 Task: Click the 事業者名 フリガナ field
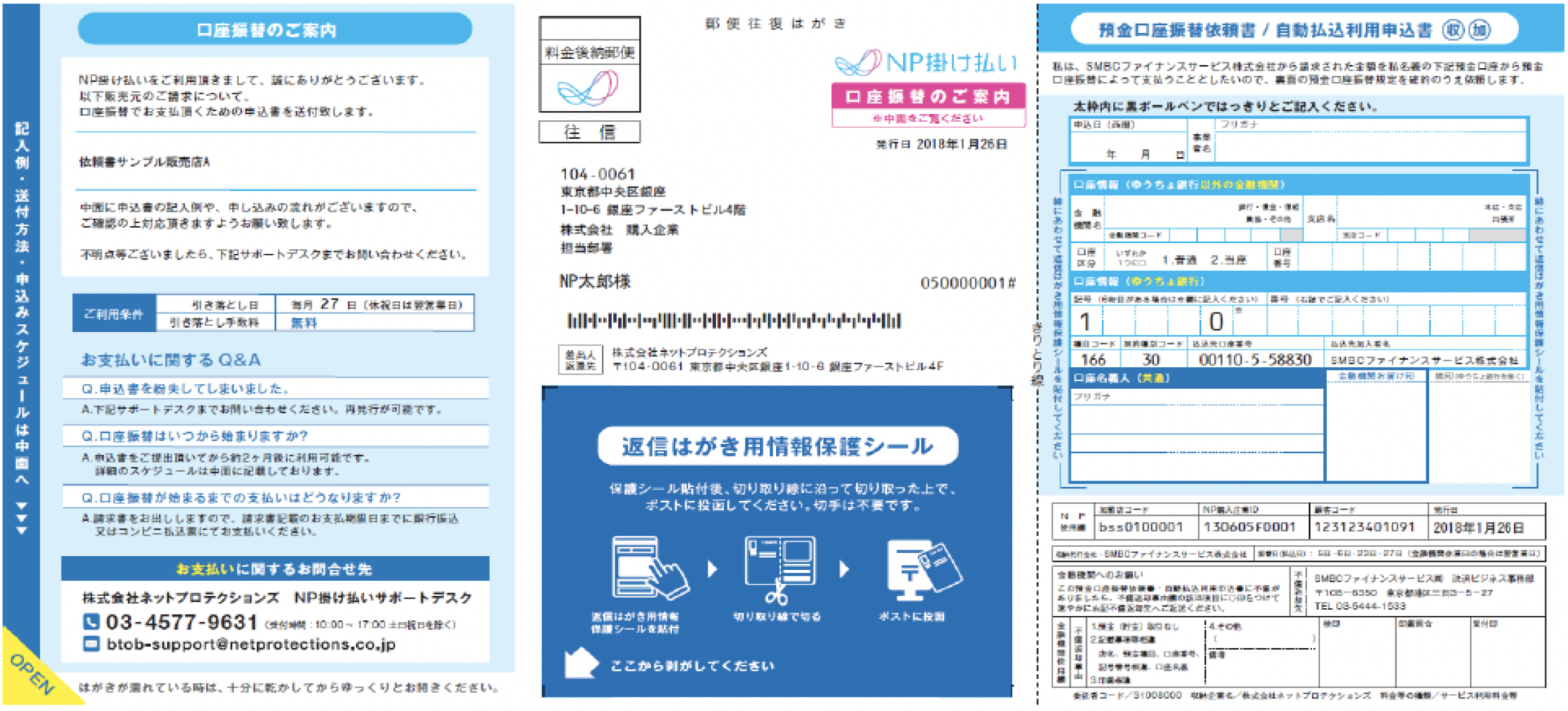pos(1371,140)
